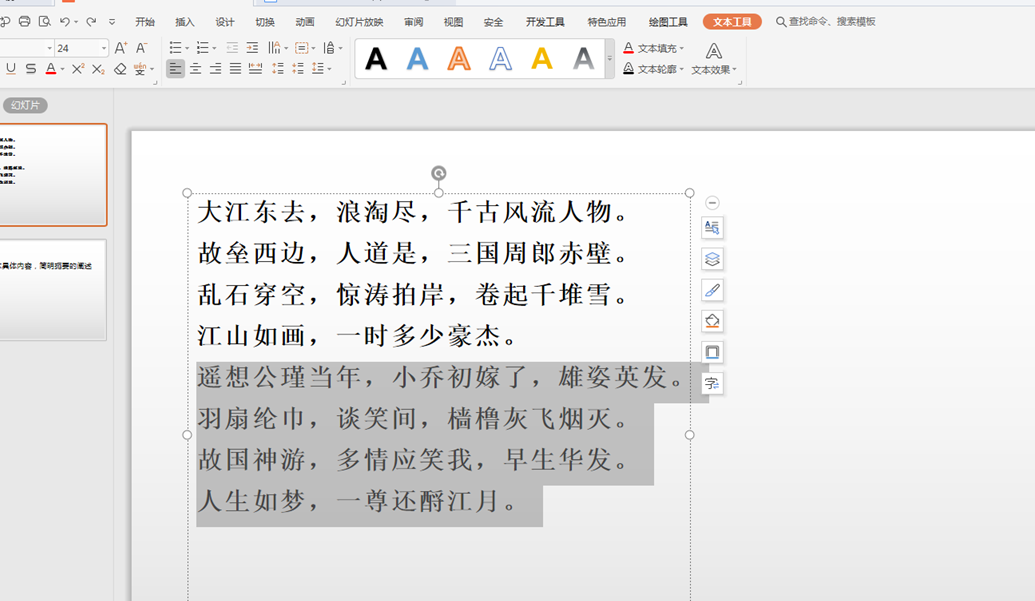
Task: Decrease paragraph spacing icon
Action: (298, 69)
